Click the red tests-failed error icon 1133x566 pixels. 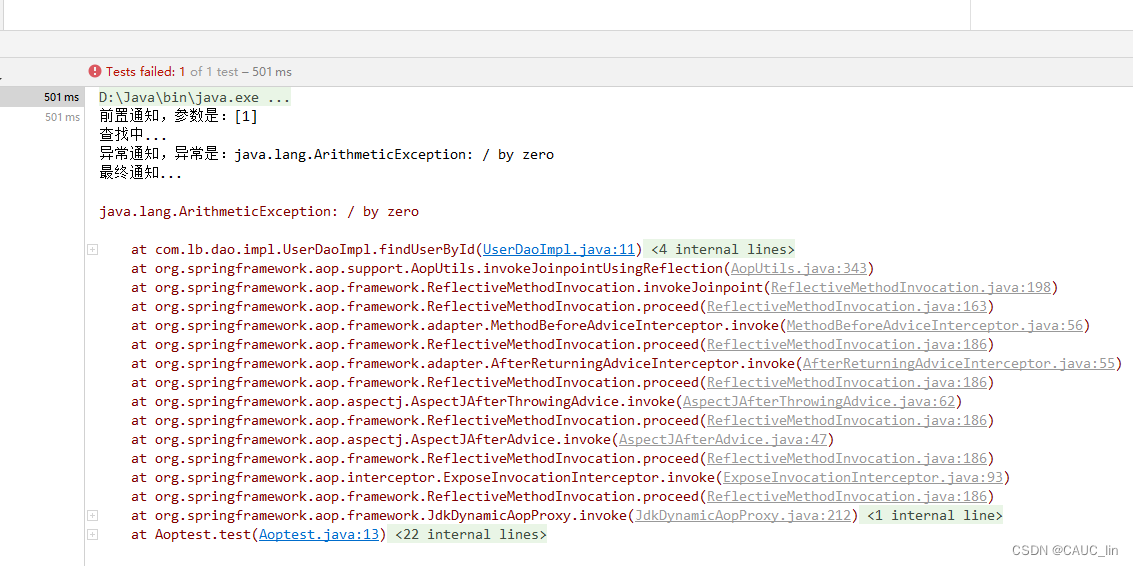[x=95, y=71]
